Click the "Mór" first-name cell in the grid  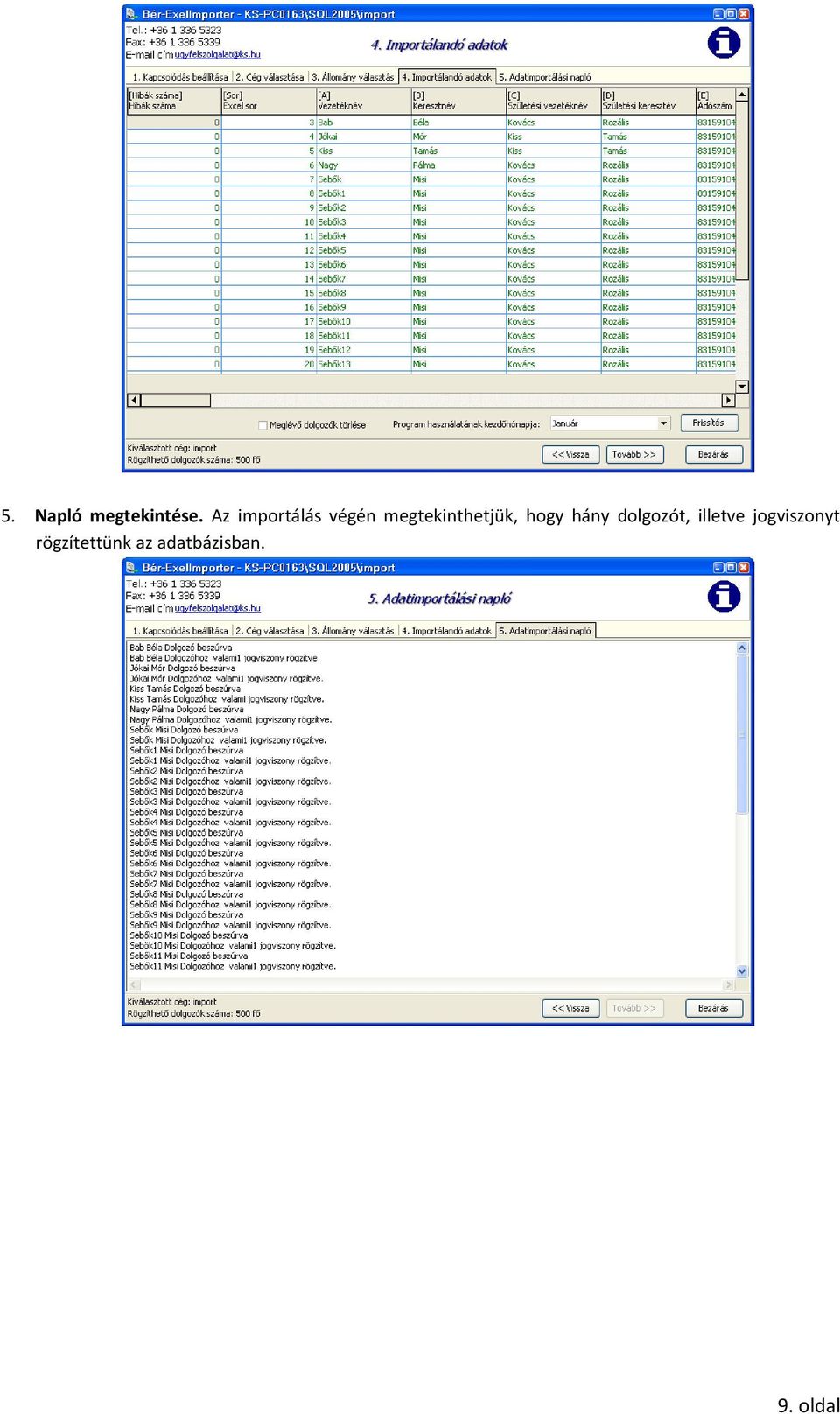(458, 136)
